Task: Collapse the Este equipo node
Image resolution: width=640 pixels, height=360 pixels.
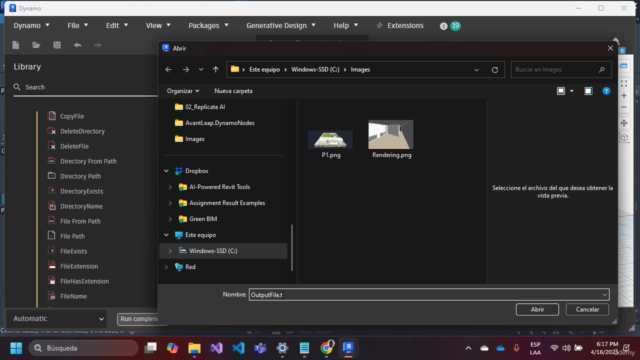Action: coord(166,235)
